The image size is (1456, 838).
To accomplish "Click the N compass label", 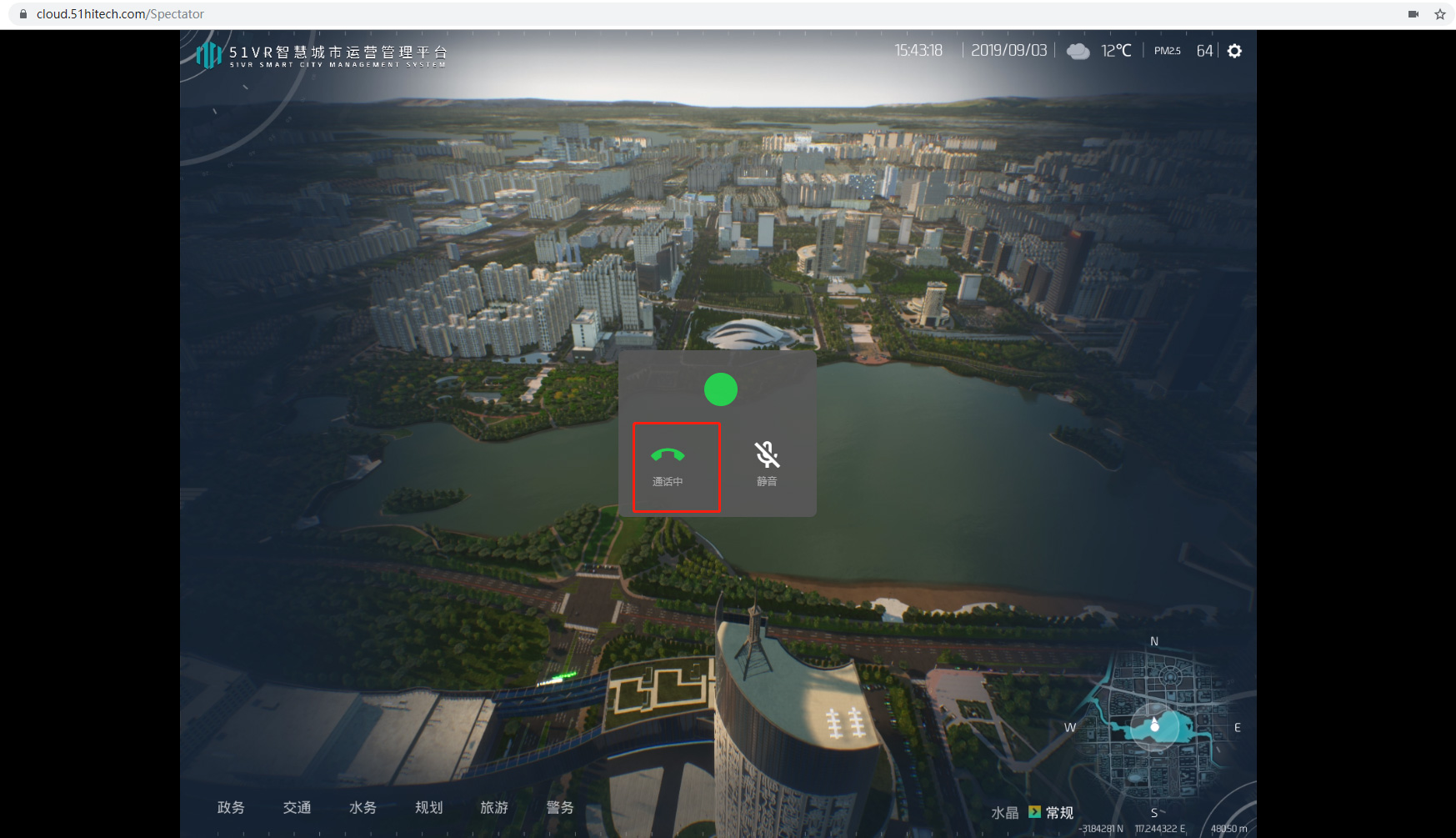I will click(1154, 641).
